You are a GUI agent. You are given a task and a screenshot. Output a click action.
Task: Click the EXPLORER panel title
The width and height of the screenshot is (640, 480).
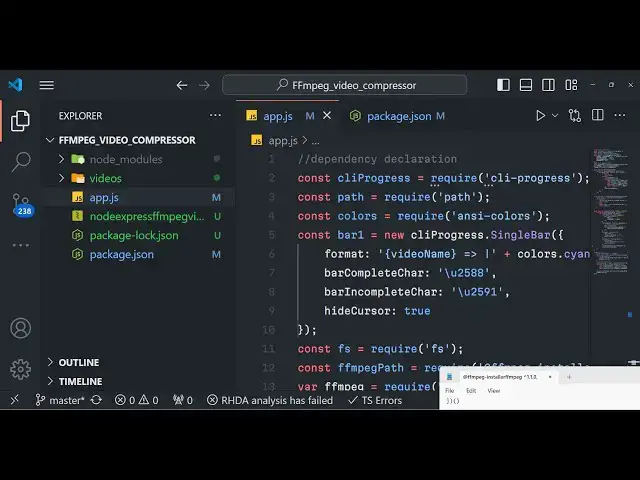tap(80, 116)
